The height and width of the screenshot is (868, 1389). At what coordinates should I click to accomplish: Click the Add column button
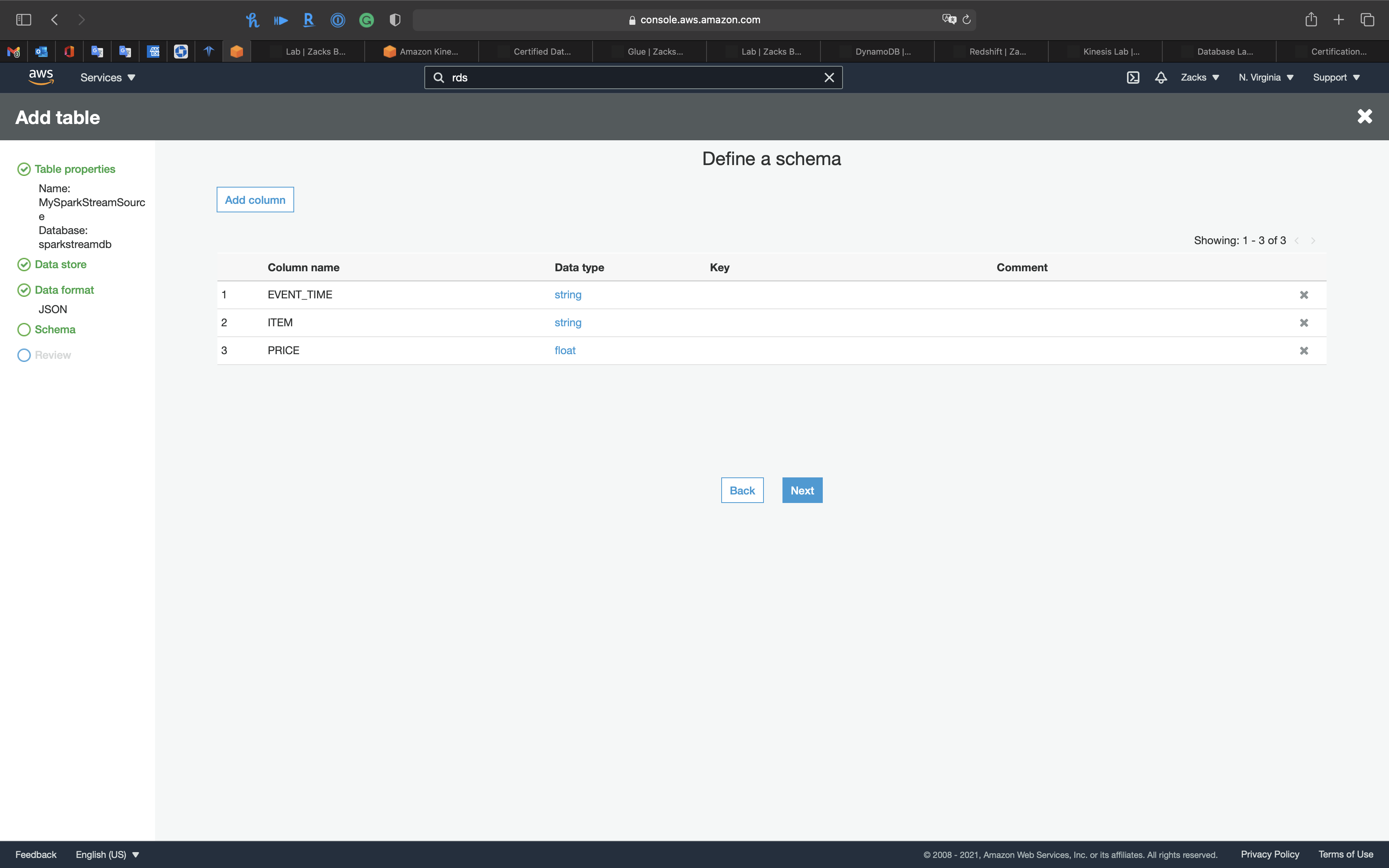point(255,200)
